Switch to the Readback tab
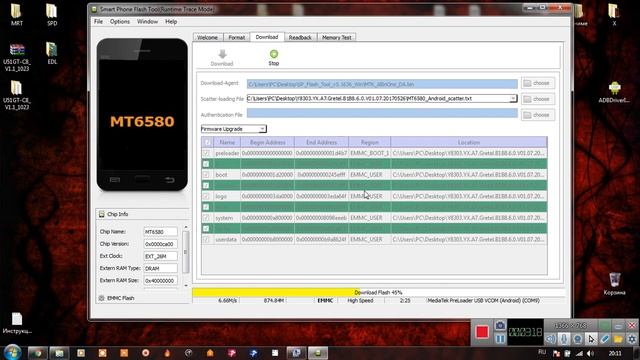640x360 pixels. (x=300, y=38)
